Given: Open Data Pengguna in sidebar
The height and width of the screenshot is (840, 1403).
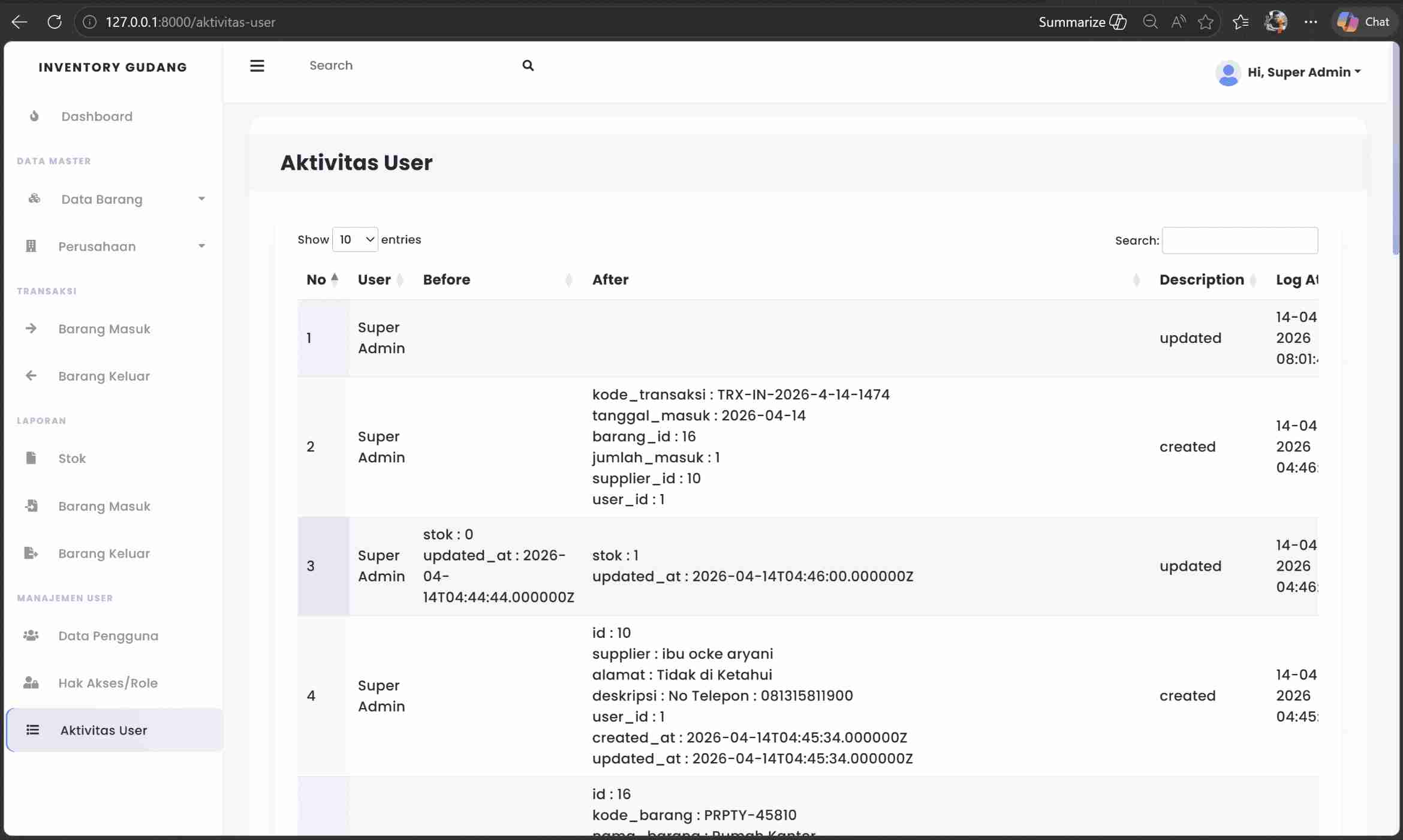Looking at the screenshot, I should (109, 636).
